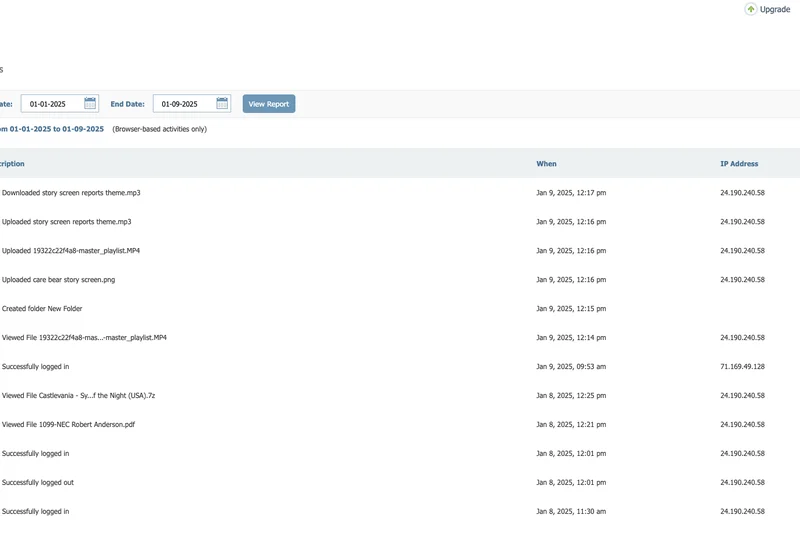Select the Viewed File 1099-NEC Robert Anderson.pdf entry

click(68, 425)
